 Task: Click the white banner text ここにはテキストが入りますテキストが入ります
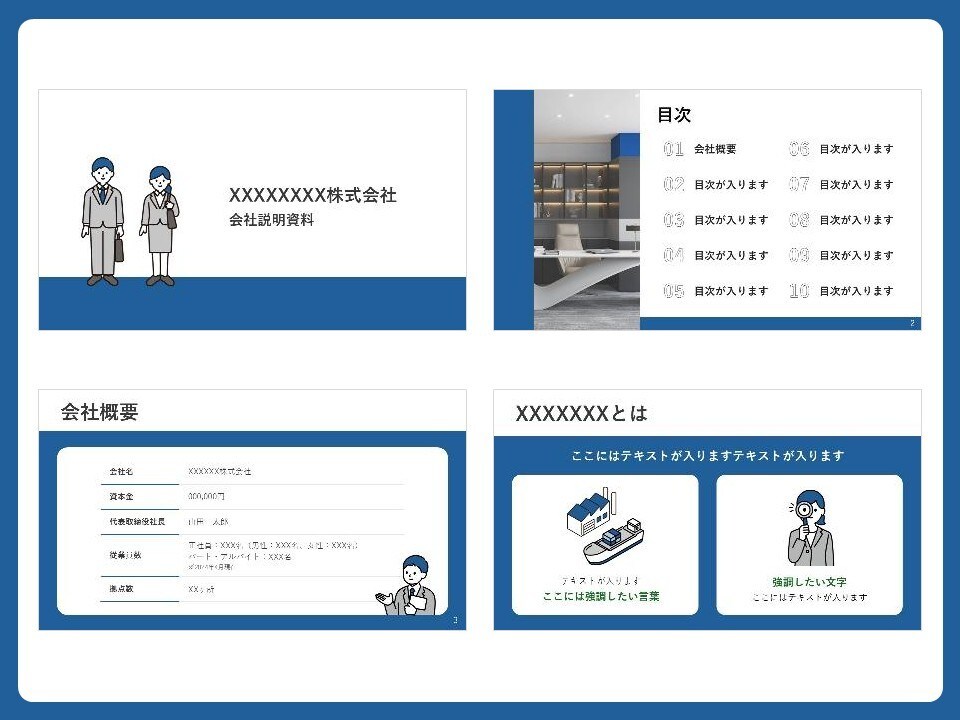708,456
